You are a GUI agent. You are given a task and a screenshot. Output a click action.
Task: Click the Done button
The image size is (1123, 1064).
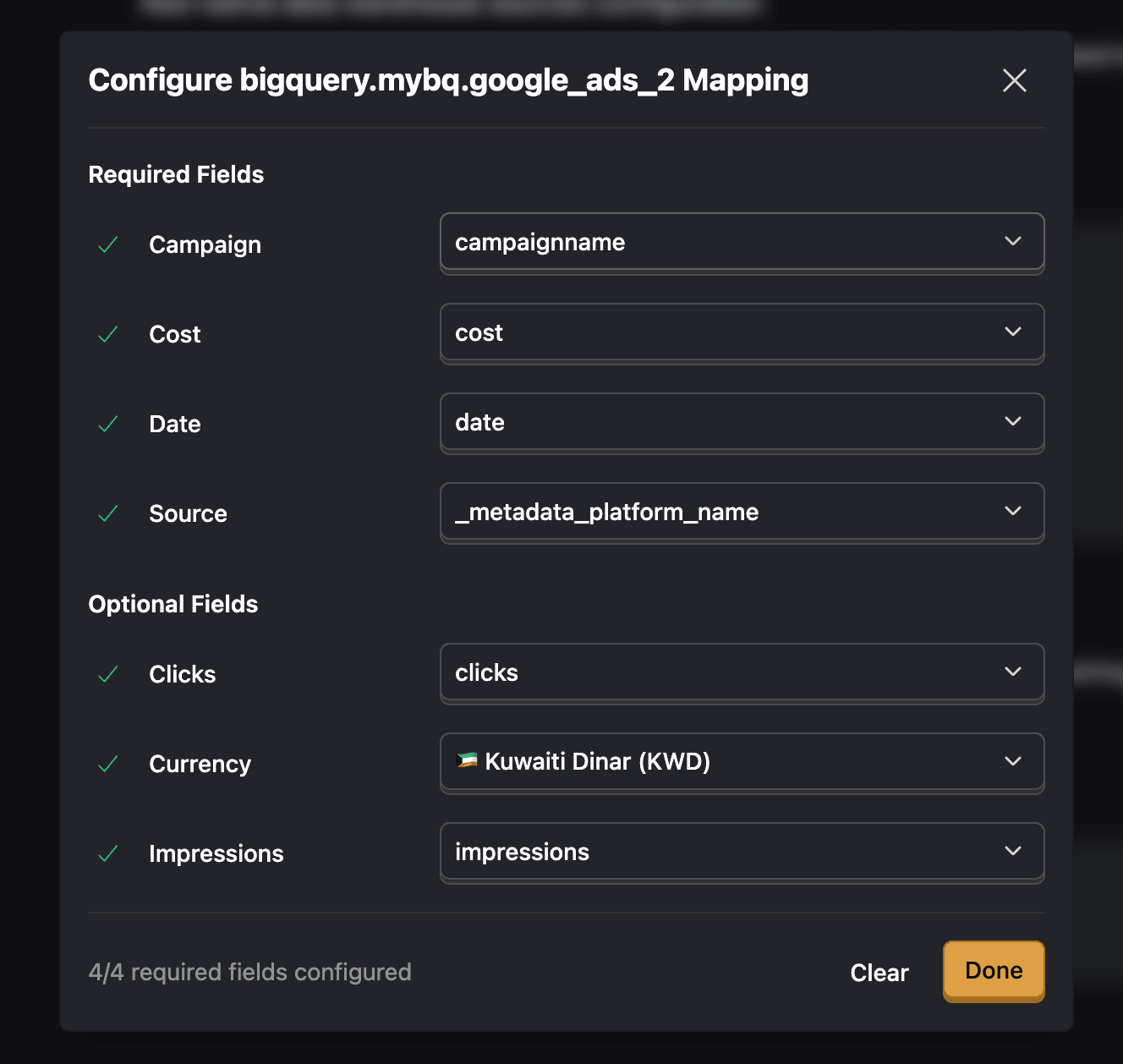(994, 971)
